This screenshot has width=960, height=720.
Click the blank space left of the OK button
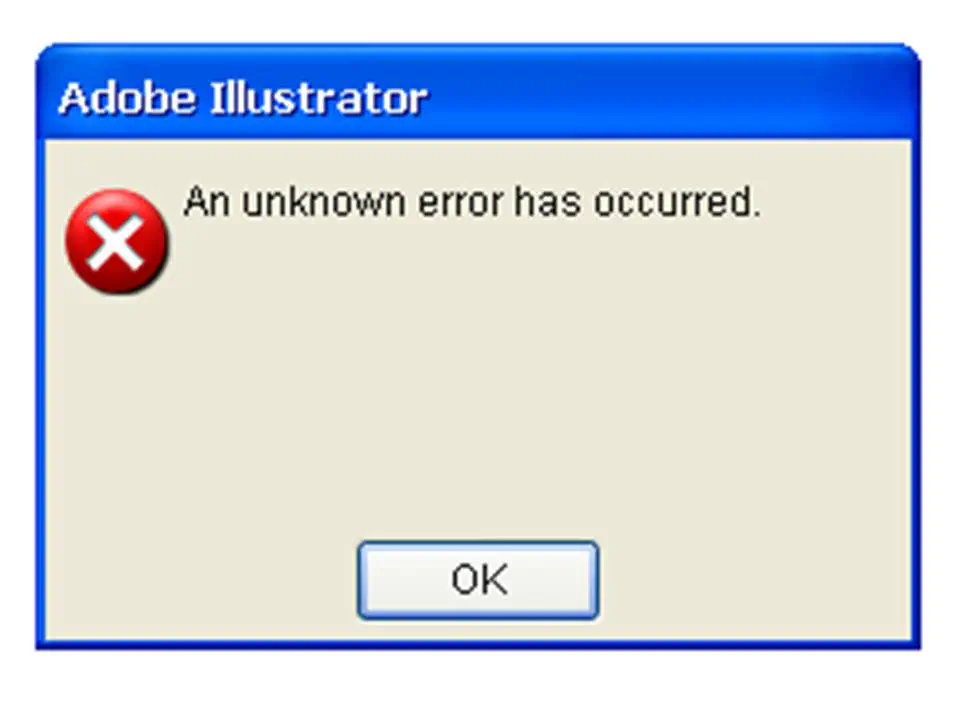pos(202,580)
